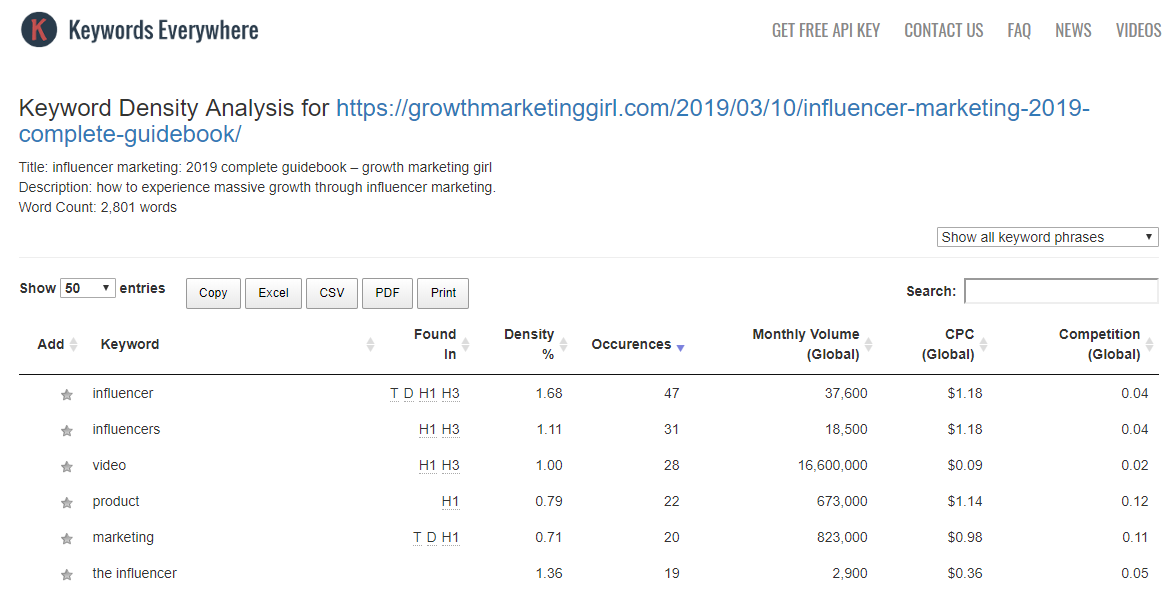Image resolution: width=1174 pixels, height=597 pixels.
Task: Click the 47 occurrences value
Action: click(x=672, y=393)
